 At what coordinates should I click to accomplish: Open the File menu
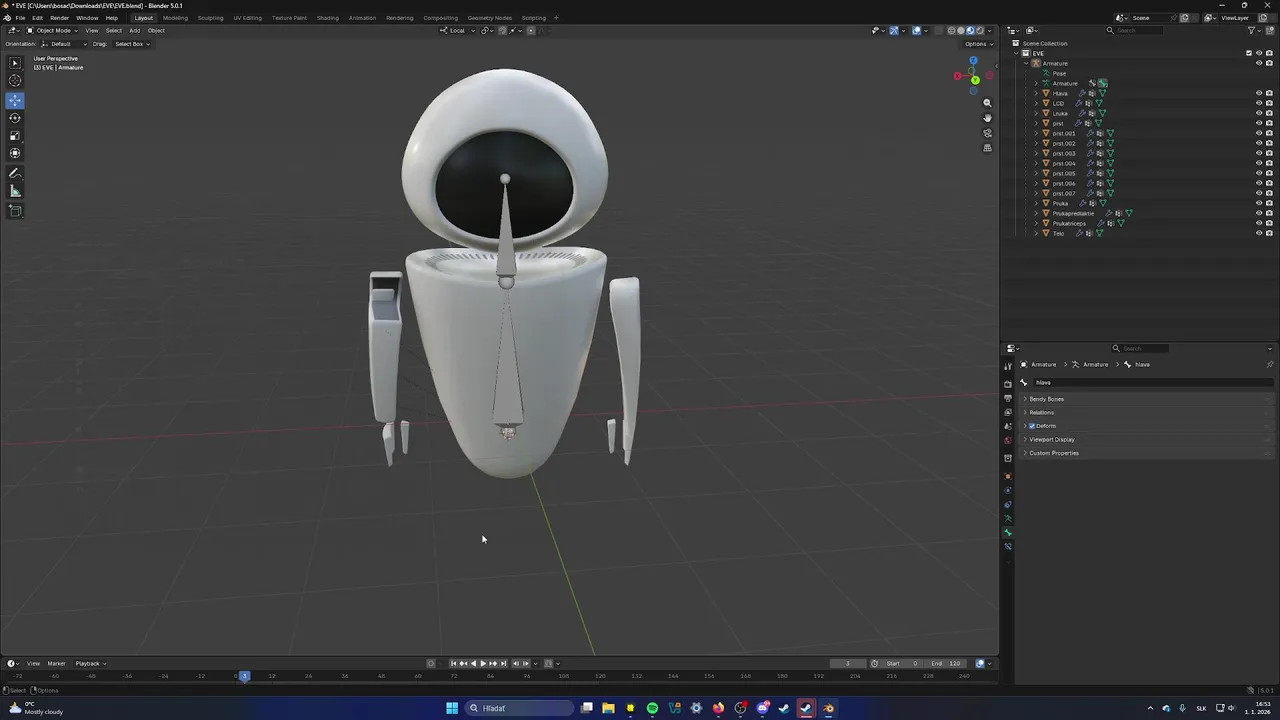20,18
